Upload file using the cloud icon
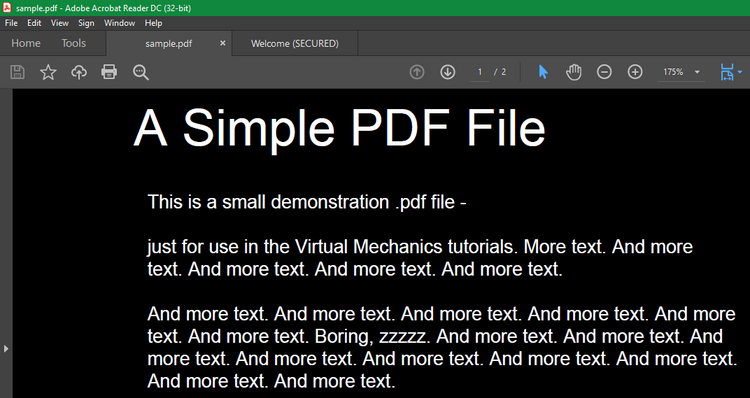Screen dimensions: 750x398 [78, 72]
